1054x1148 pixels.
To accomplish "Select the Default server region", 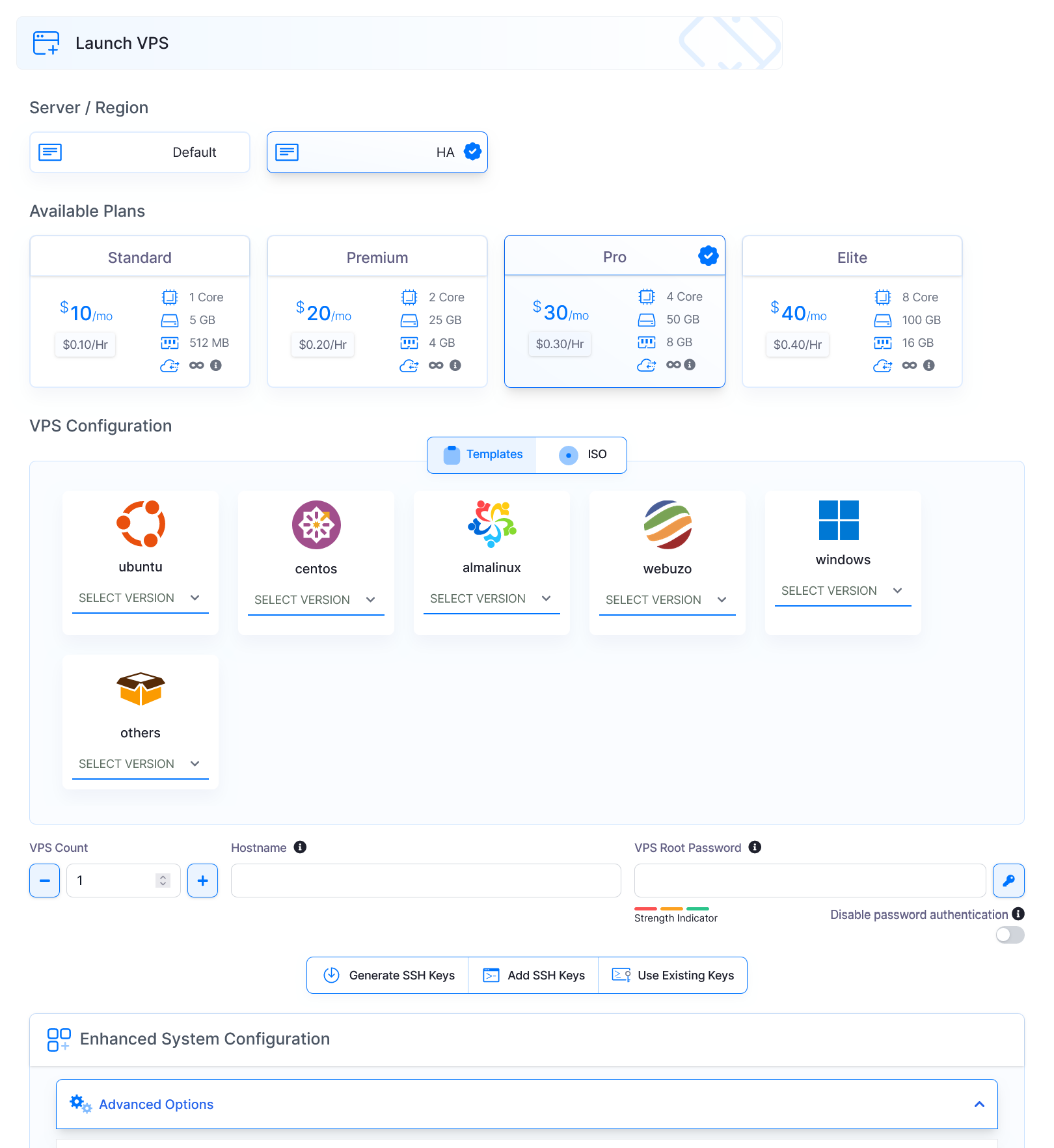I will 140,152.
